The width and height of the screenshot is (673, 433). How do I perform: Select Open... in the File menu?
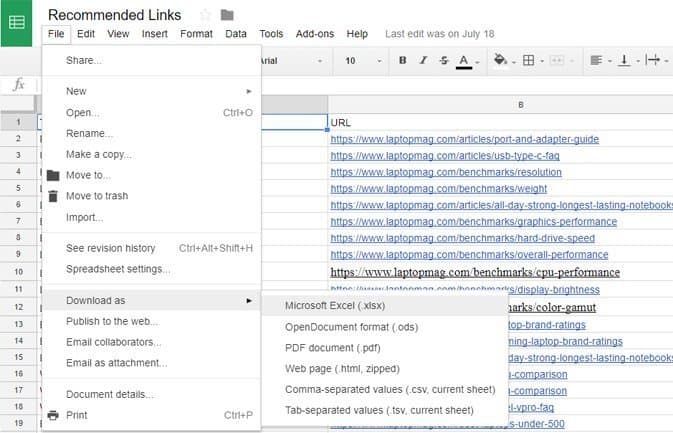click(152, 113)
